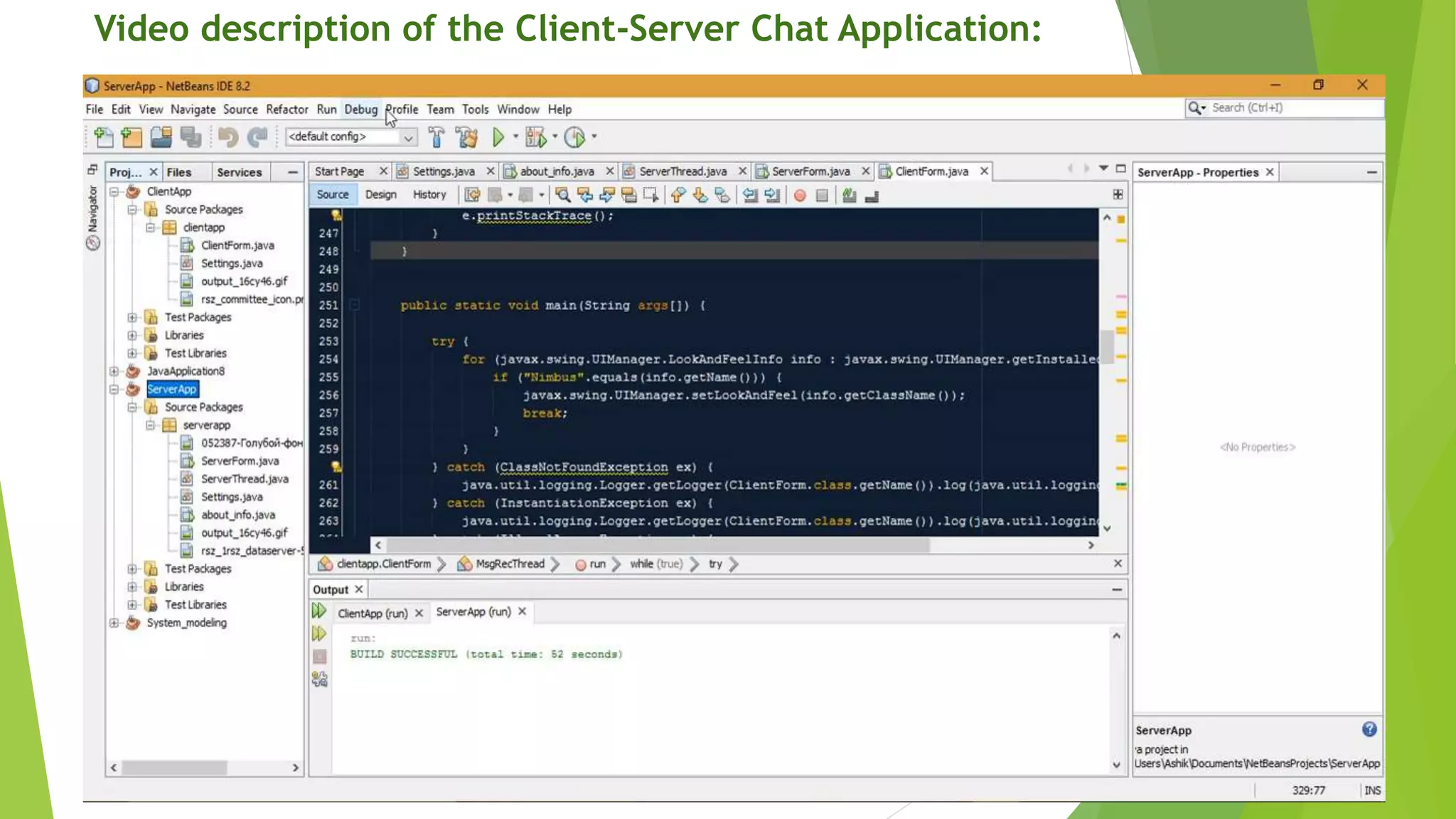The image size is (1456, 819).
Task: Select ServerThread.java in project tree
Action: tap(245, 479)
